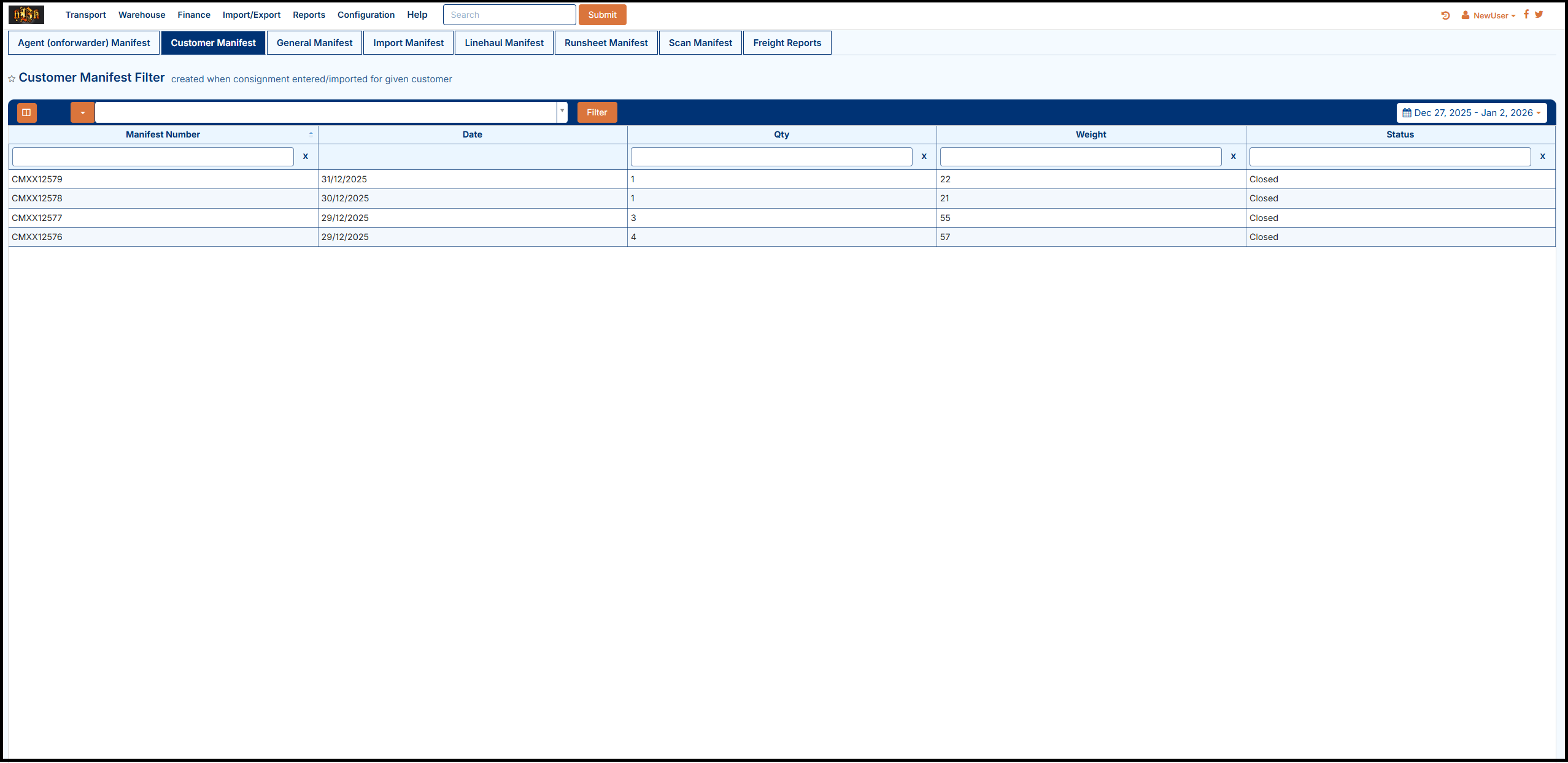Clear the Qty column filter with x
The height and width of the screenshot is (763, 1568).
pos(924,157)
